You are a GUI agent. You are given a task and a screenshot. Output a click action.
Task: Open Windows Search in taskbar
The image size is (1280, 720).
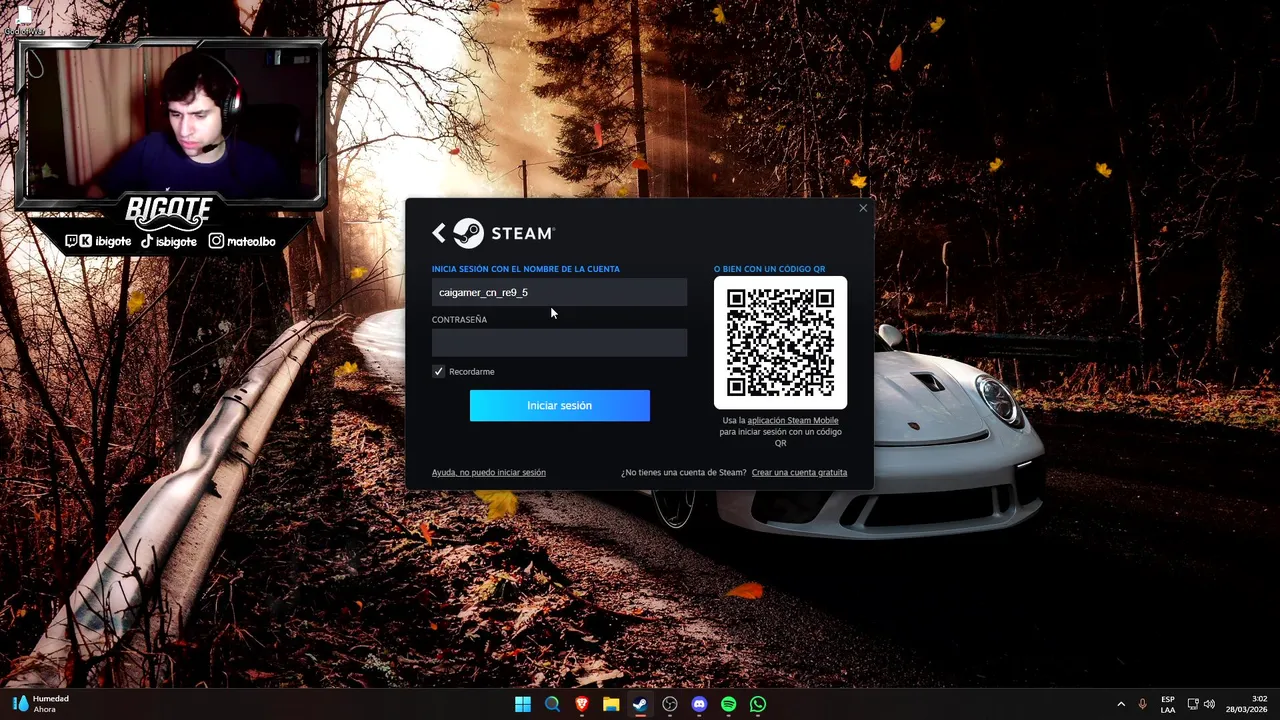tap(552, 704)
